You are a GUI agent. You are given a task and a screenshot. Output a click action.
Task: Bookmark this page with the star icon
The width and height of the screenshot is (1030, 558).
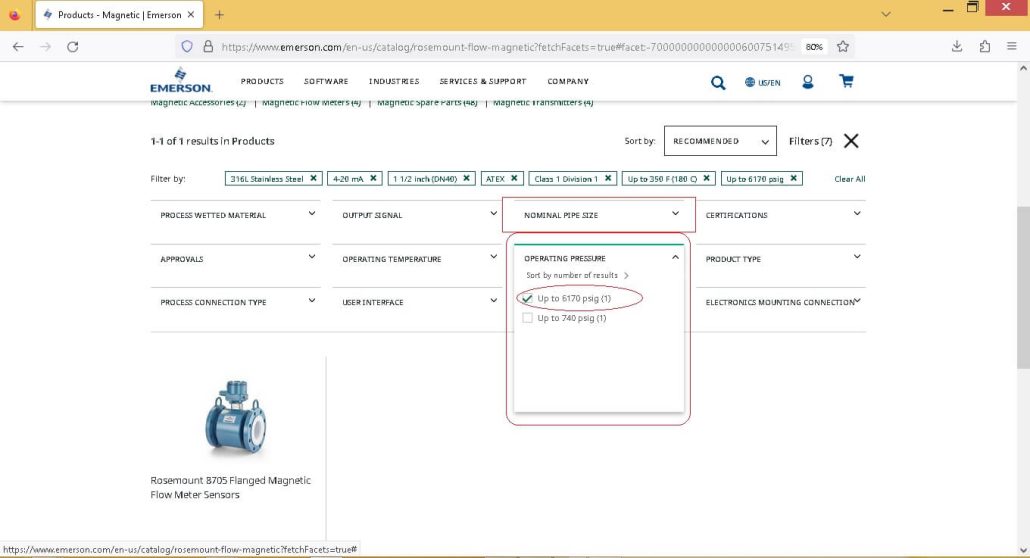click(x=843, y=47)
